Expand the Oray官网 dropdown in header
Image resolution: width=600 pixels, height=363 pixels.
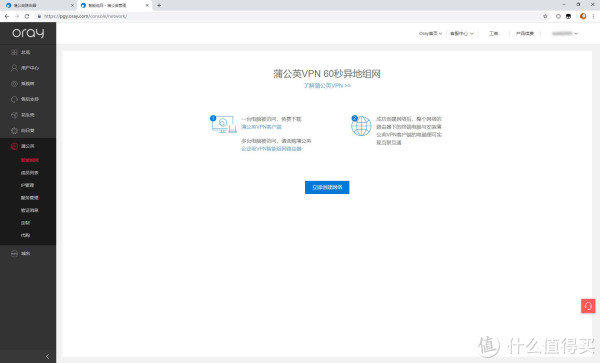pyautogui.click(x=430, y=33)
